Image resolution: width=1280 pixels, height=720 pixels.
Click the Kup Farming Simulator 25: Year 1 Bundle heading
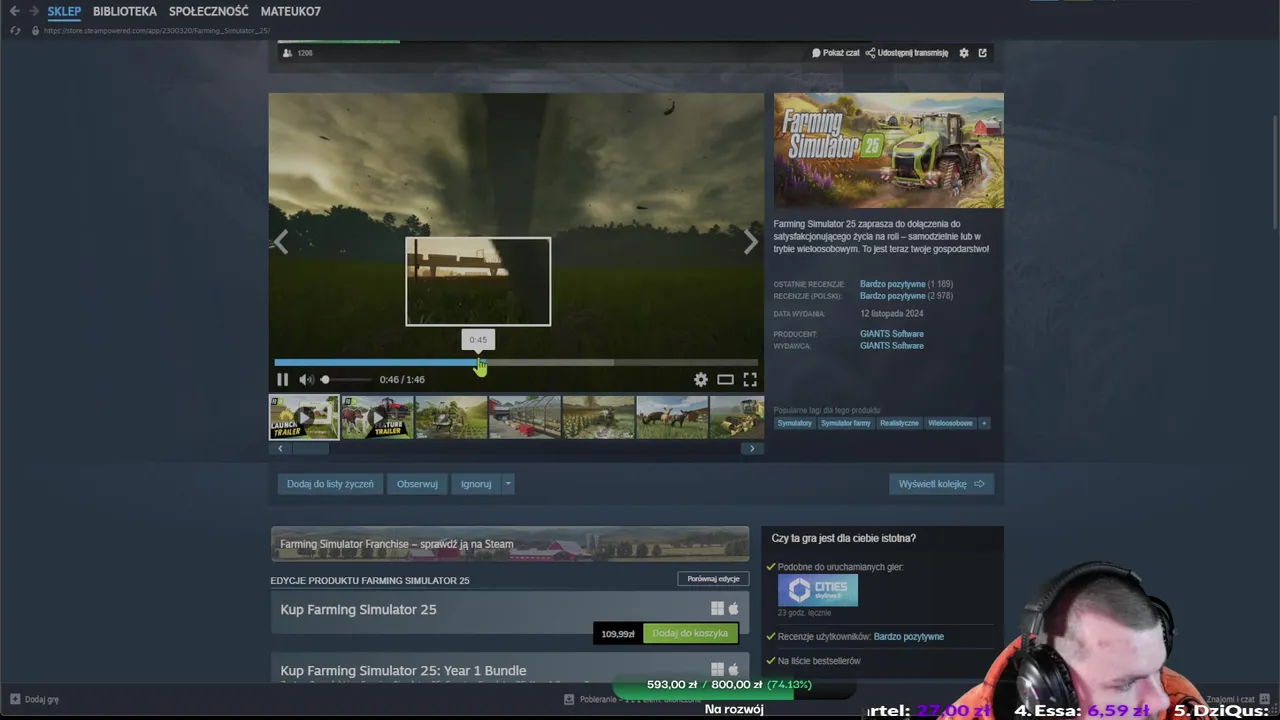[403, 671]
